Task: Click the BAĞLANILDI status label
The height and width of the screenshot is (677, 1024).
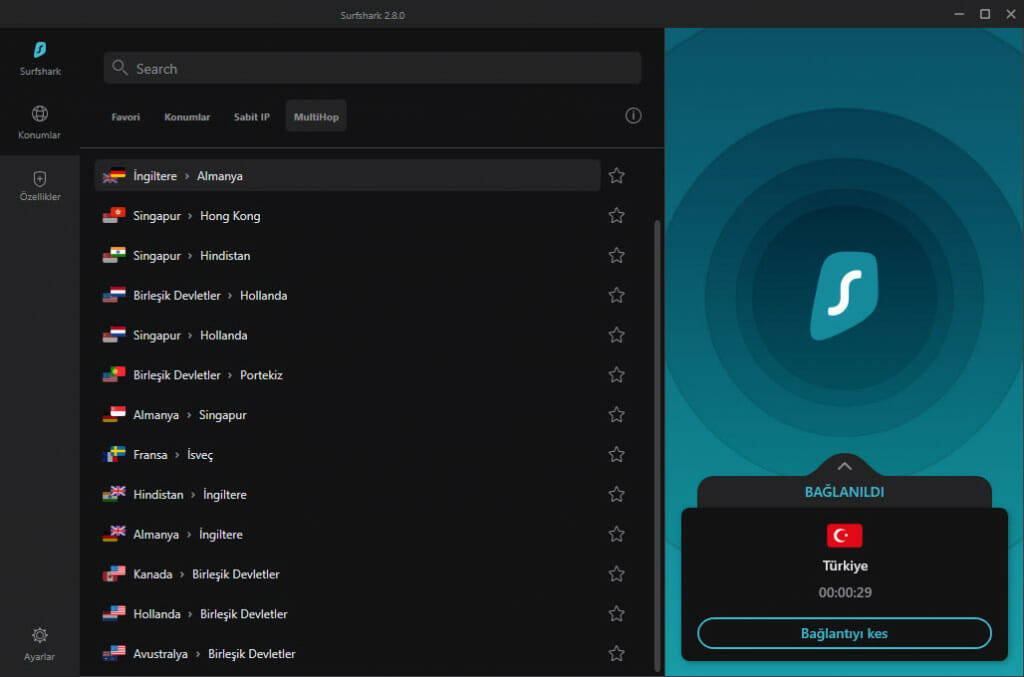Action: pos(844,492)
